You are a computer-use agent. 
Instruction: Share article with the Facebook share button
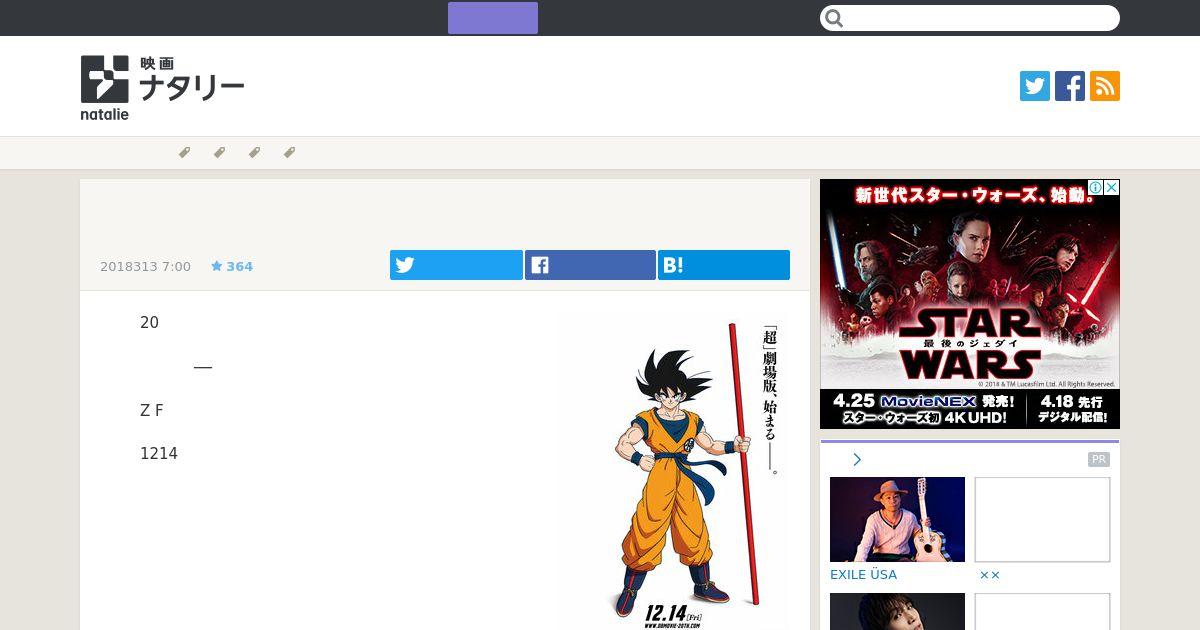tap(590, 265)
